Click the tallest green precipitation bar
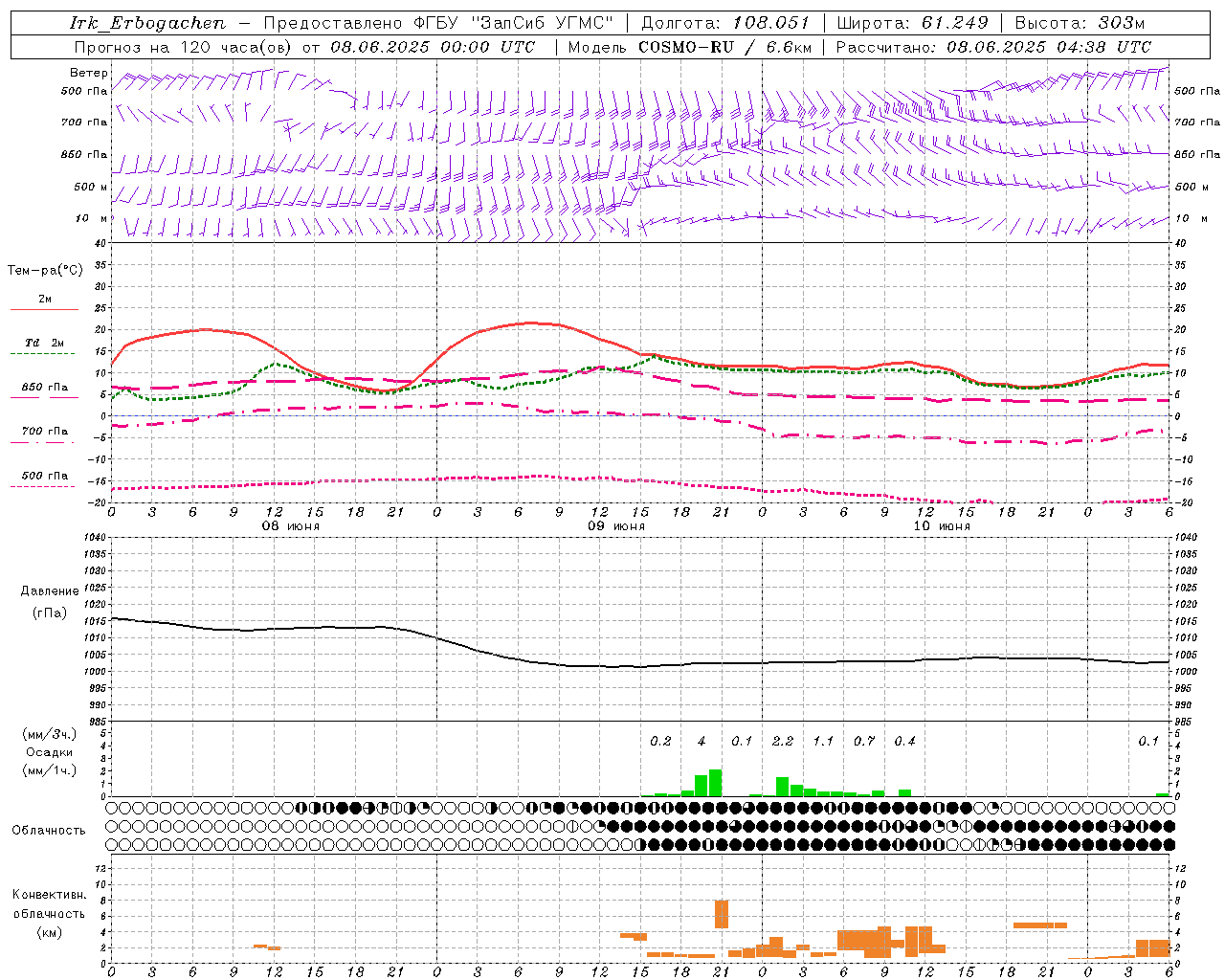This screenshot has height=980, width=1225. tap(715, 783)
